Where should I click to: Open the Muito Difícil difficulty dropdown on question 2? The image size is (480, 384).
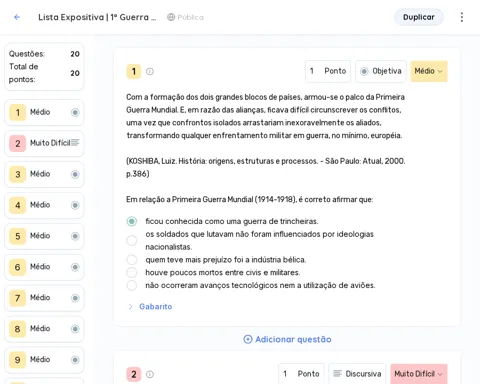419,374
